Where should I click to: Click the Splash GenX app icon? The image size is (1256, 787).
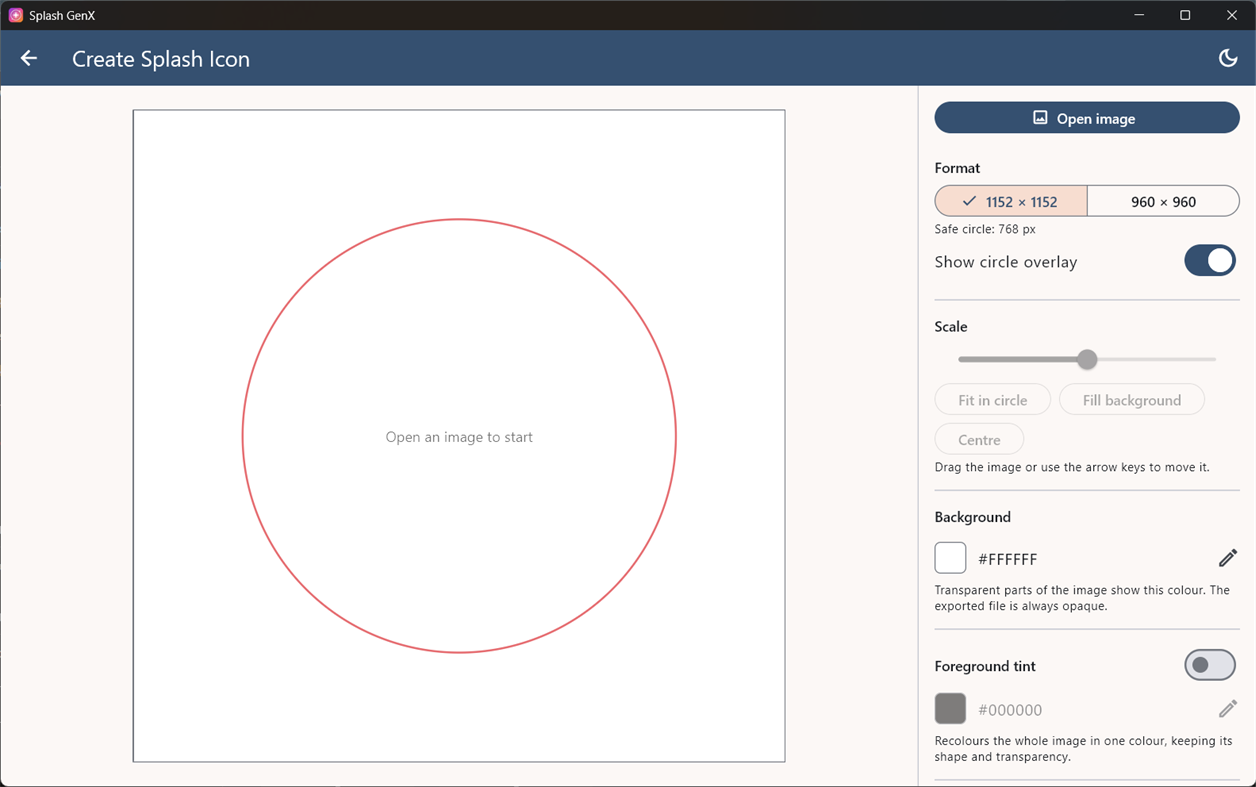pyautogui.click(x=16, y=15)
